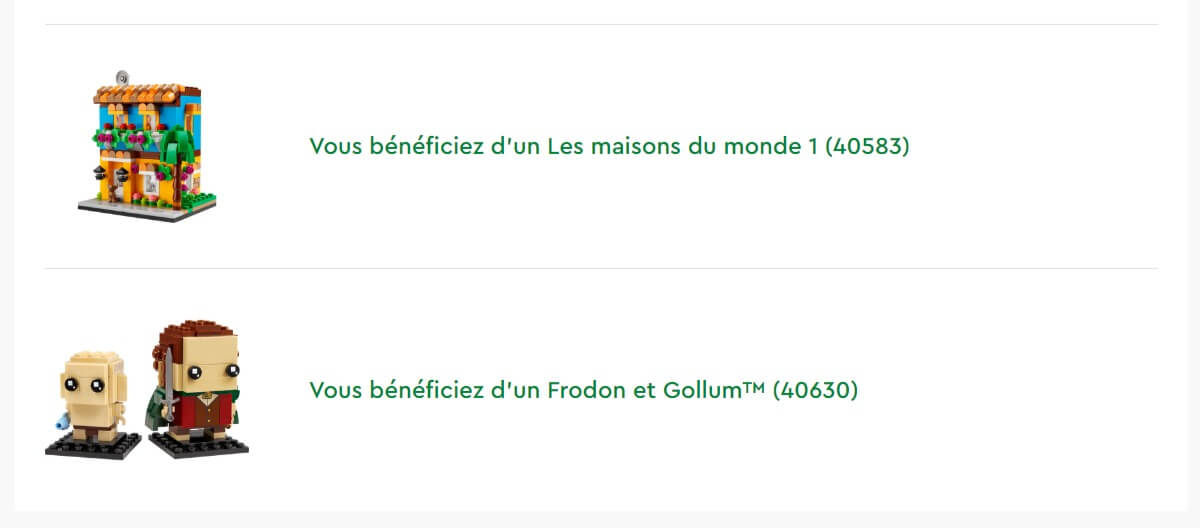Click the satellite dish on the house roof

[122, 77]
